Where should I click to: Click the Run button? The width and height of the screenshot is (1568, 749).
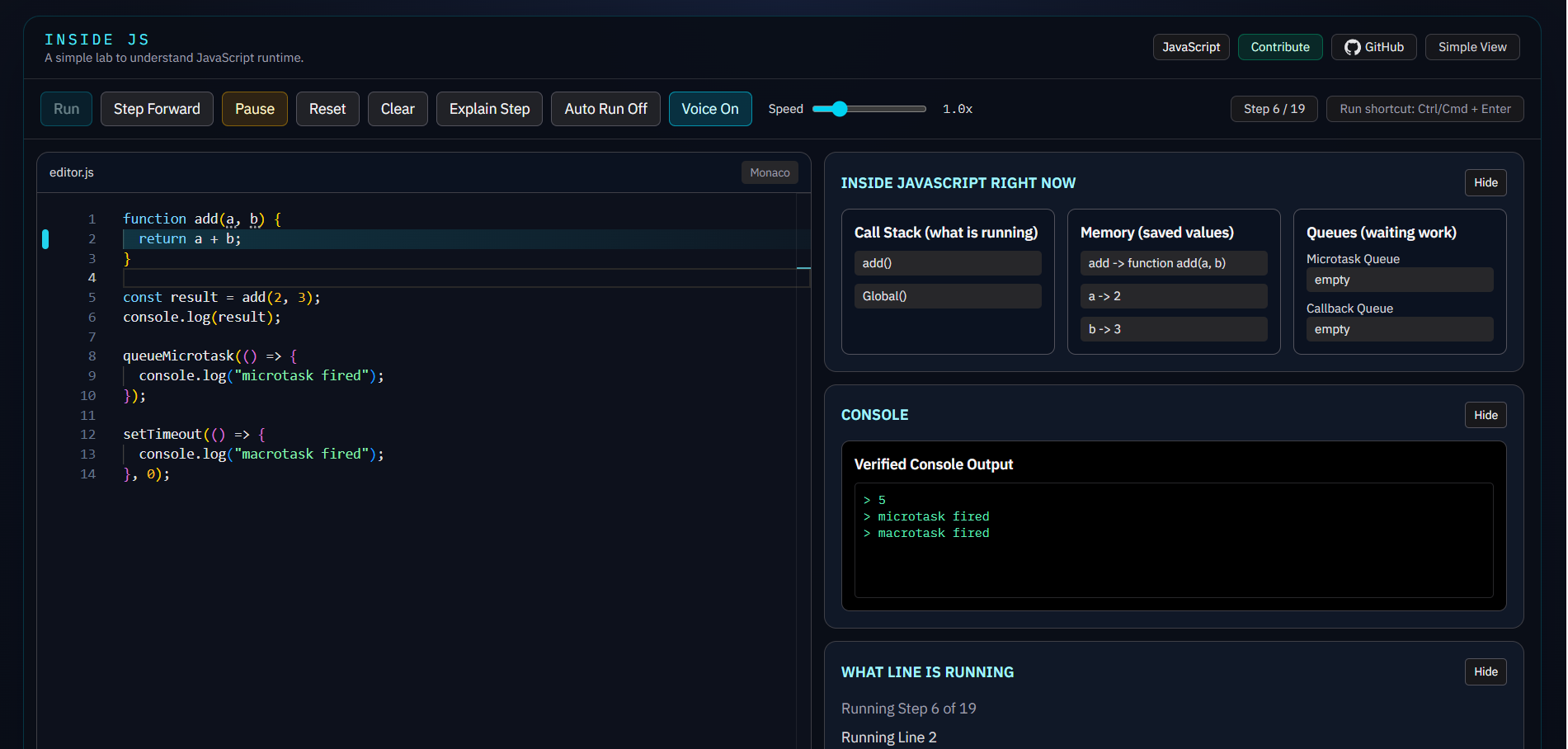point(66,108)
